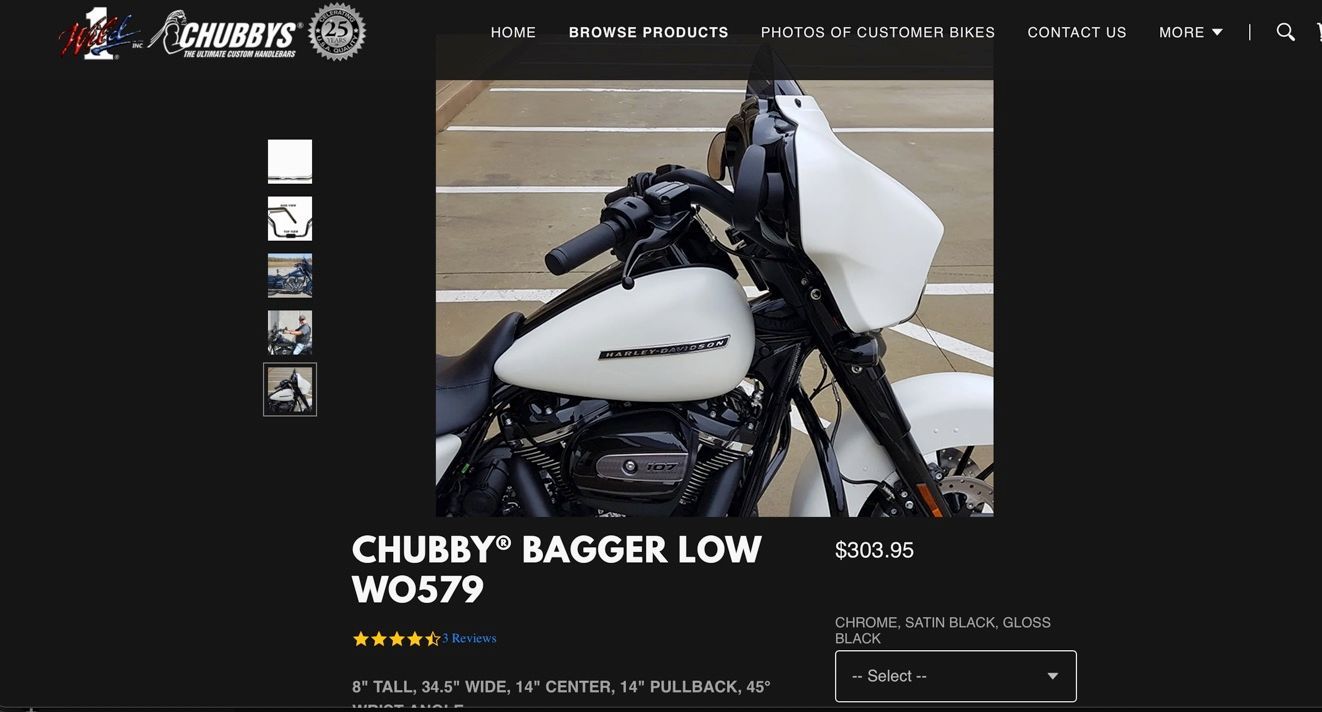
Task: Click the dropdown arrow in Select box
Action: pos(1052,676)
